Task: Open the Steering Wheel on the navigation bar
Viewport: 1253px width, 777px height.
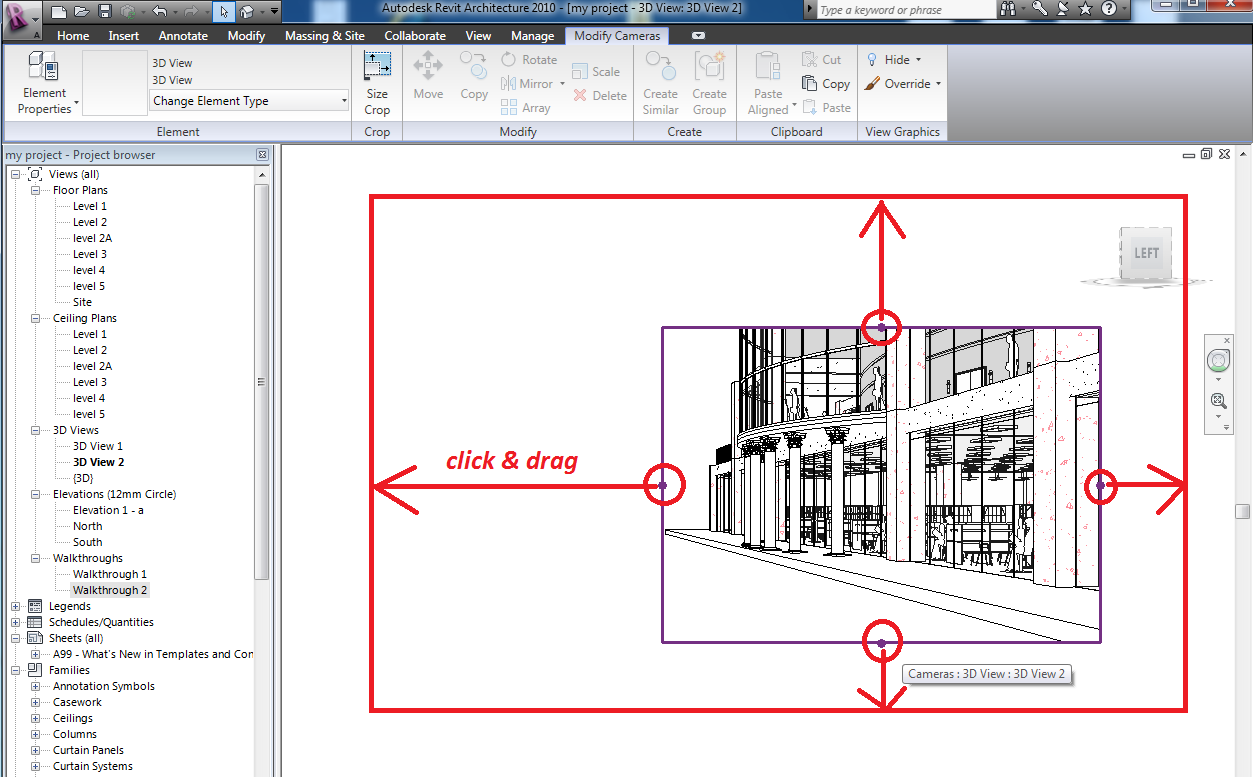Action: pyautogui.click(x=1218, y=360)
